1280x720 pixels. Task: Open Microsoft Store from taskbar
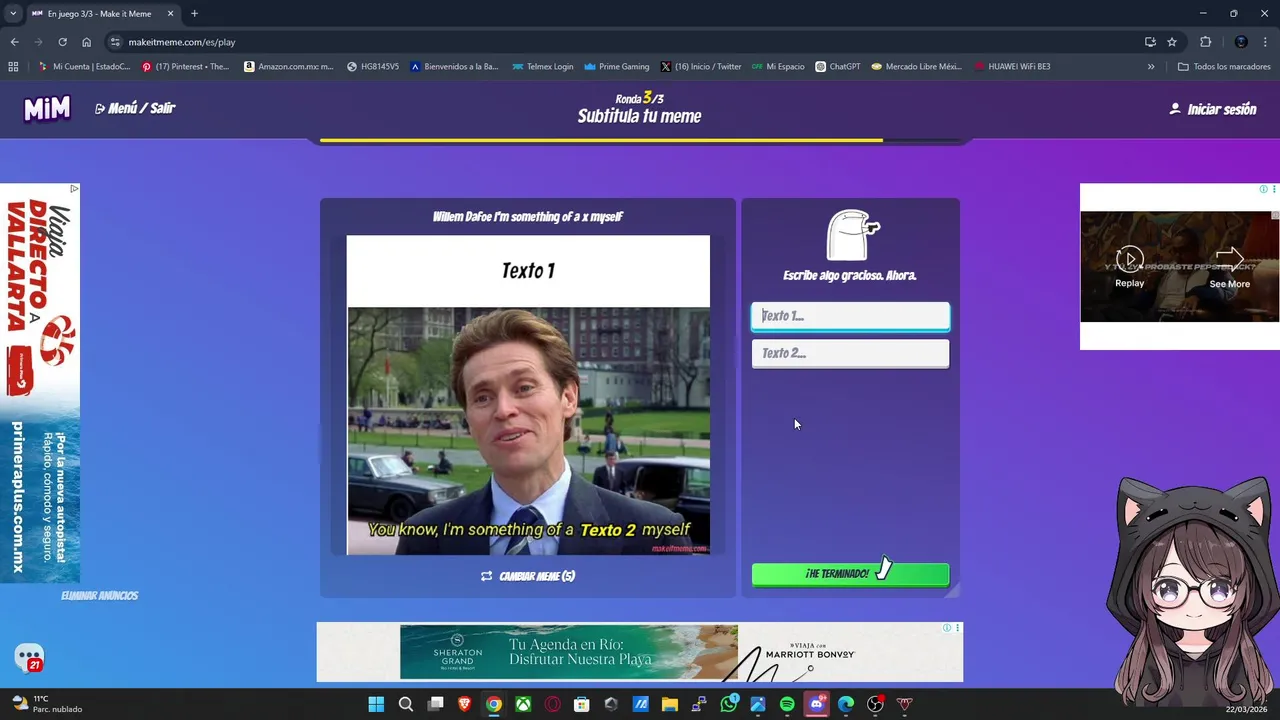[x=582, y=704]
